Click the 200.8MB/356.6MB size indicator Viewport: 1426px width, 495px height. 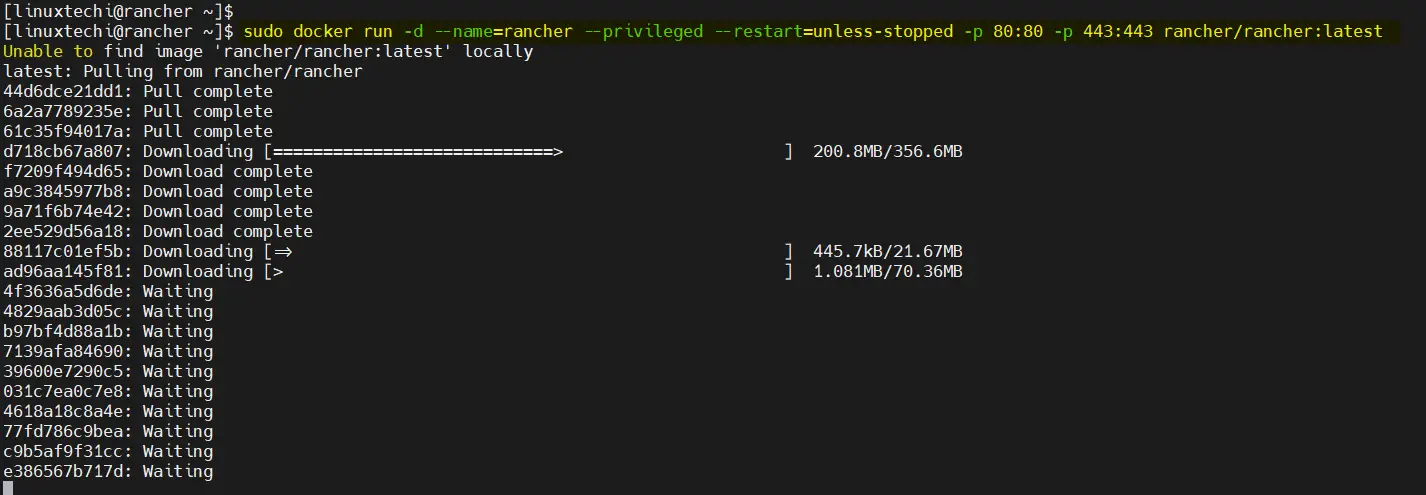point(888,151)
